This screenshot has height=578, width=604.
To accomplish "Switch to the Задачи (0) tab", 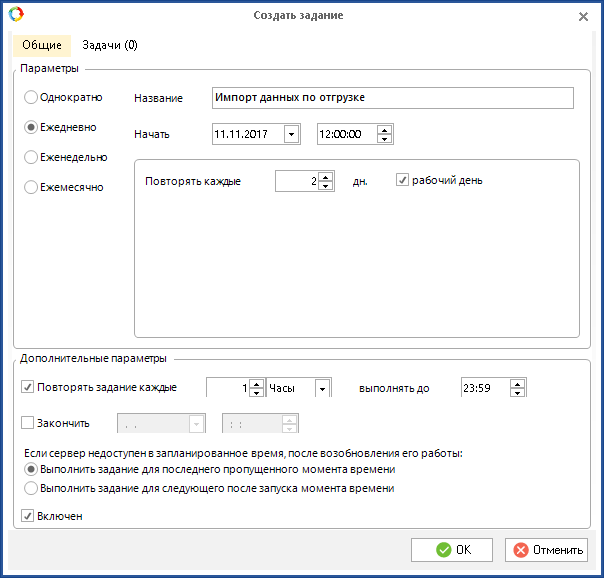I will tap(110, 45).
